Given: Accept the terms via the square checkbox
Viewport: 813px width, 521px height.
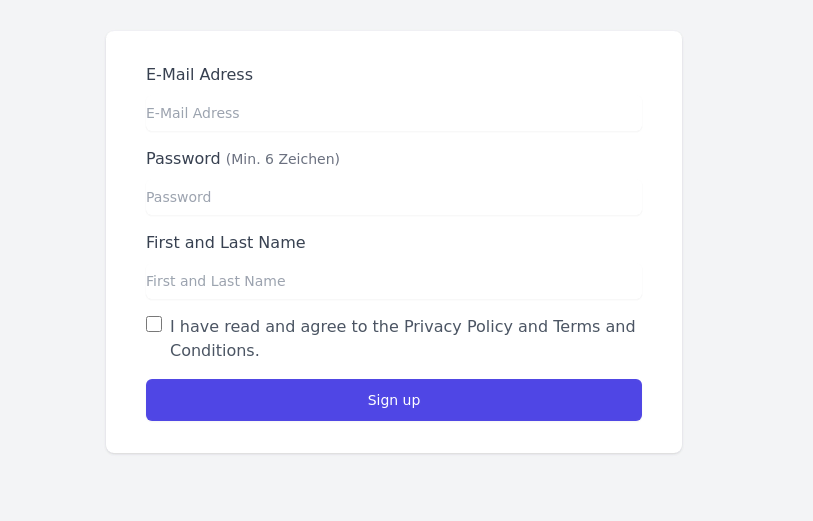Looking at the screenshot, I should (154, 324).
